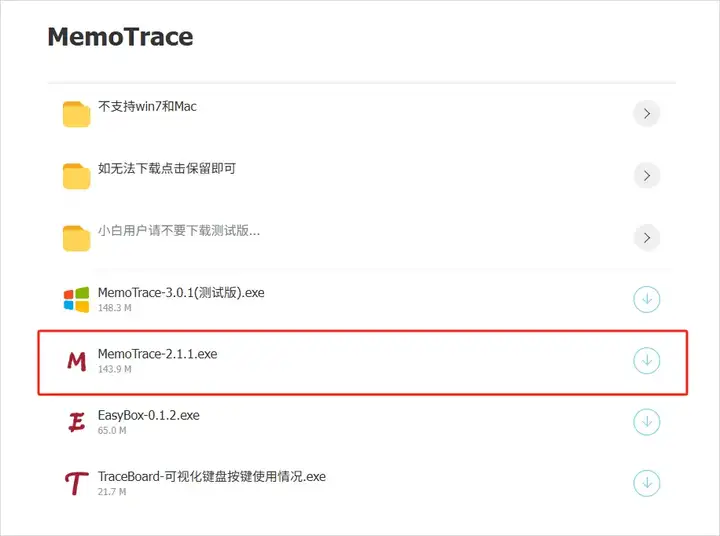Click the red M icon of MemoTrace-2.1.1
The width and height of the screenshot is (720, 536).
click(x=77, y=361)
